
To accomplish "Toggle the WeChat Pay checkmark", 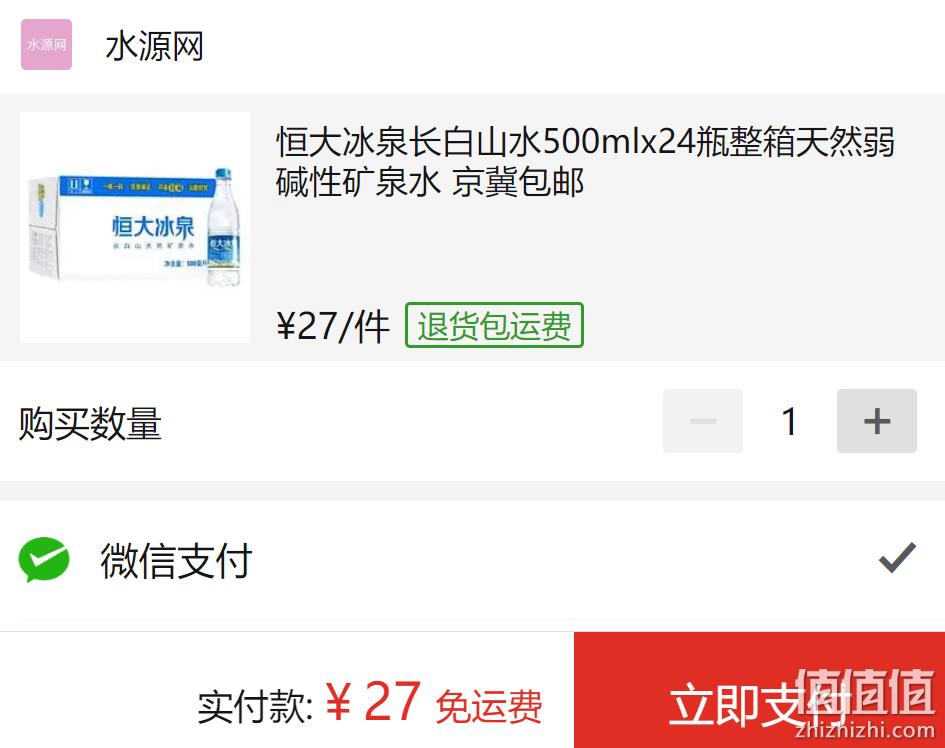I will [x=897, y=557].
